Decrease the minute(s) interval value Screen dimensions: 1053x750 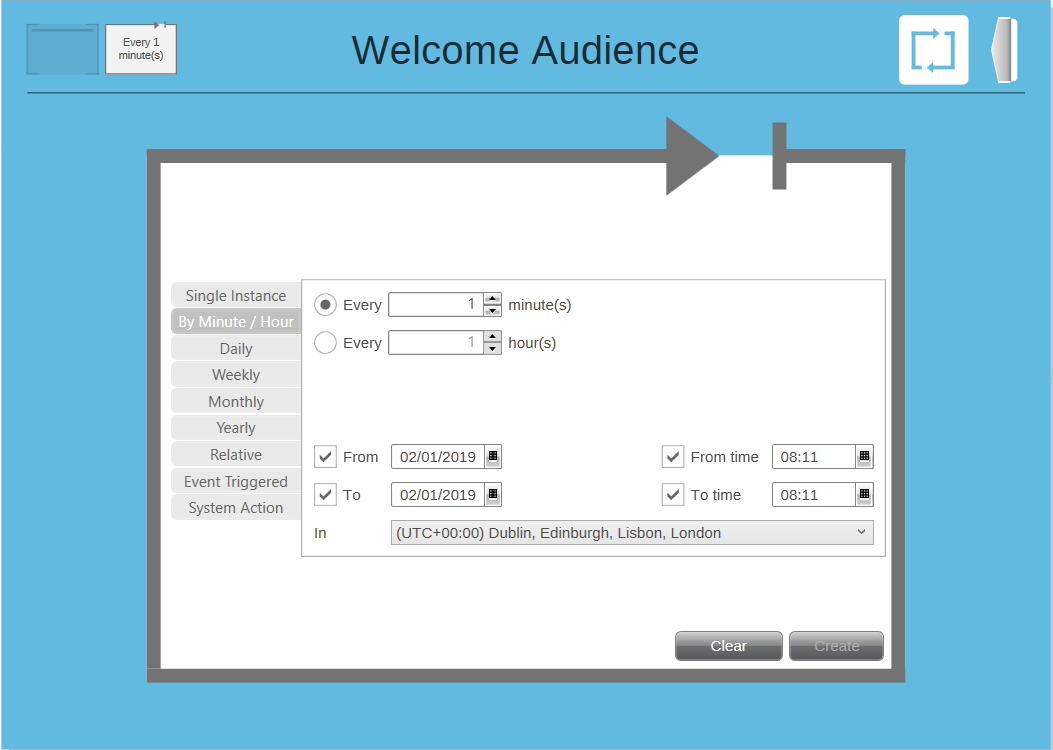coord(493,310)
